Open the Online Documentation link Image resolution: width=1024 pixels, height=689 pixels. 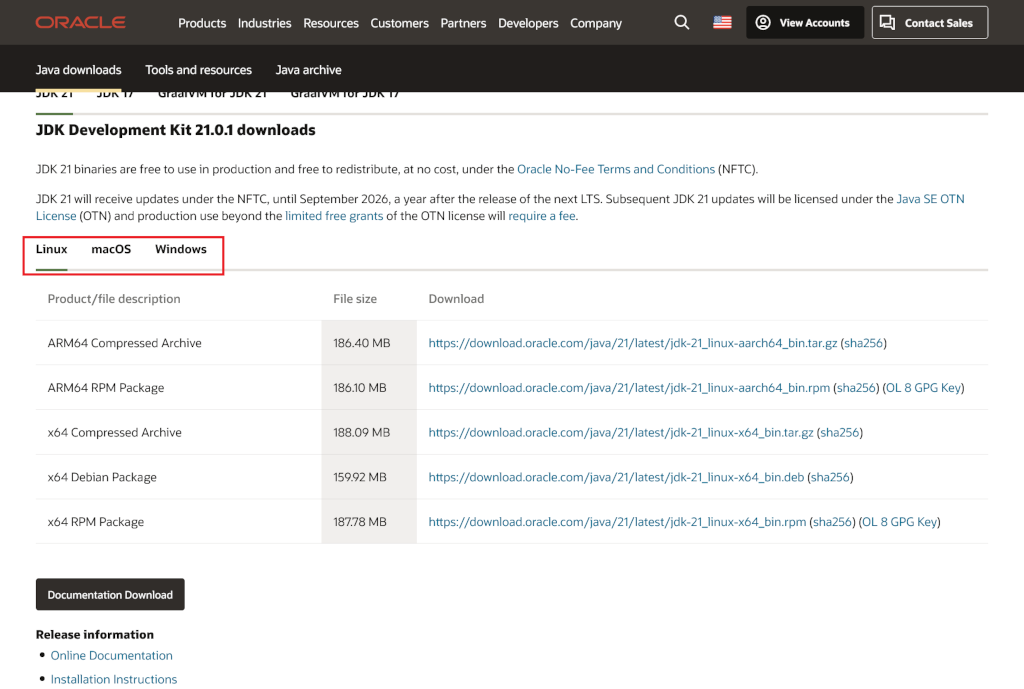[112, 655]
